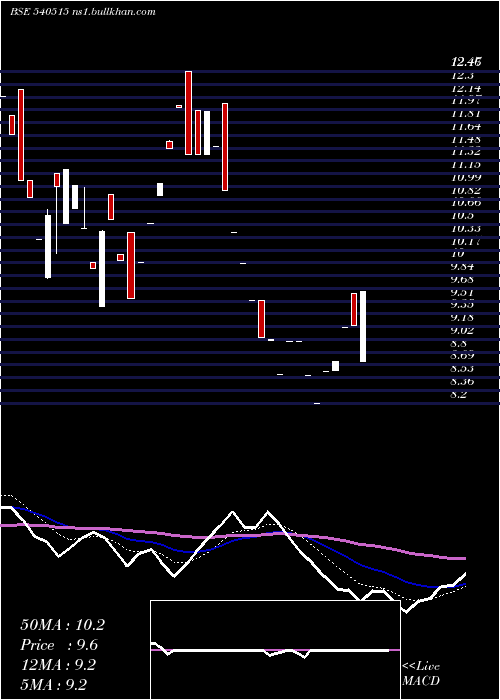Click the 10.5 price axis label
The width and height of the screenshot is (500, 700).
point(462,216)
